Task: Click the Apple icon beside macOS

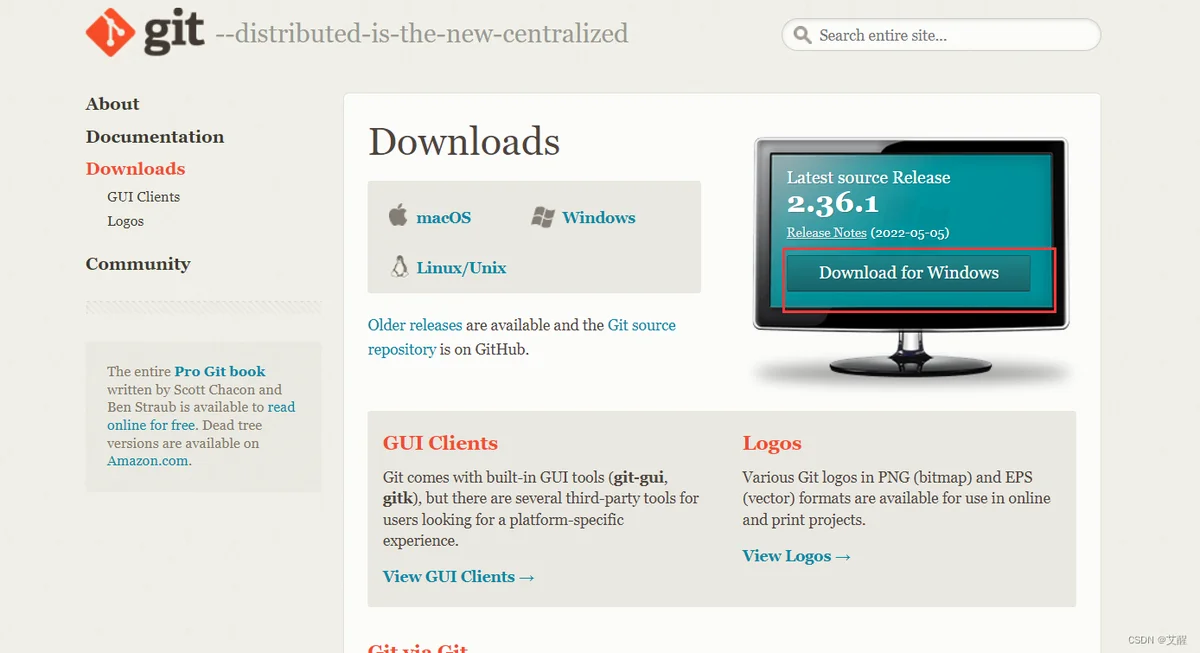Action: [x=398, y=215]
